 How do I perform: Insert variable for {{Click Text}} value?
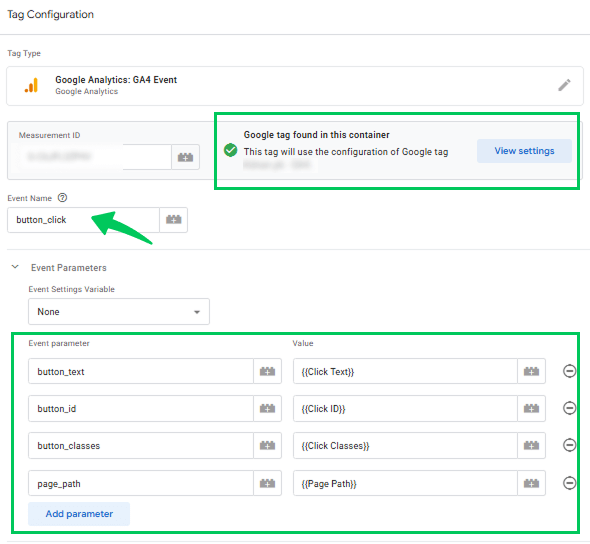pyautogui.click(x=531, y=371)
